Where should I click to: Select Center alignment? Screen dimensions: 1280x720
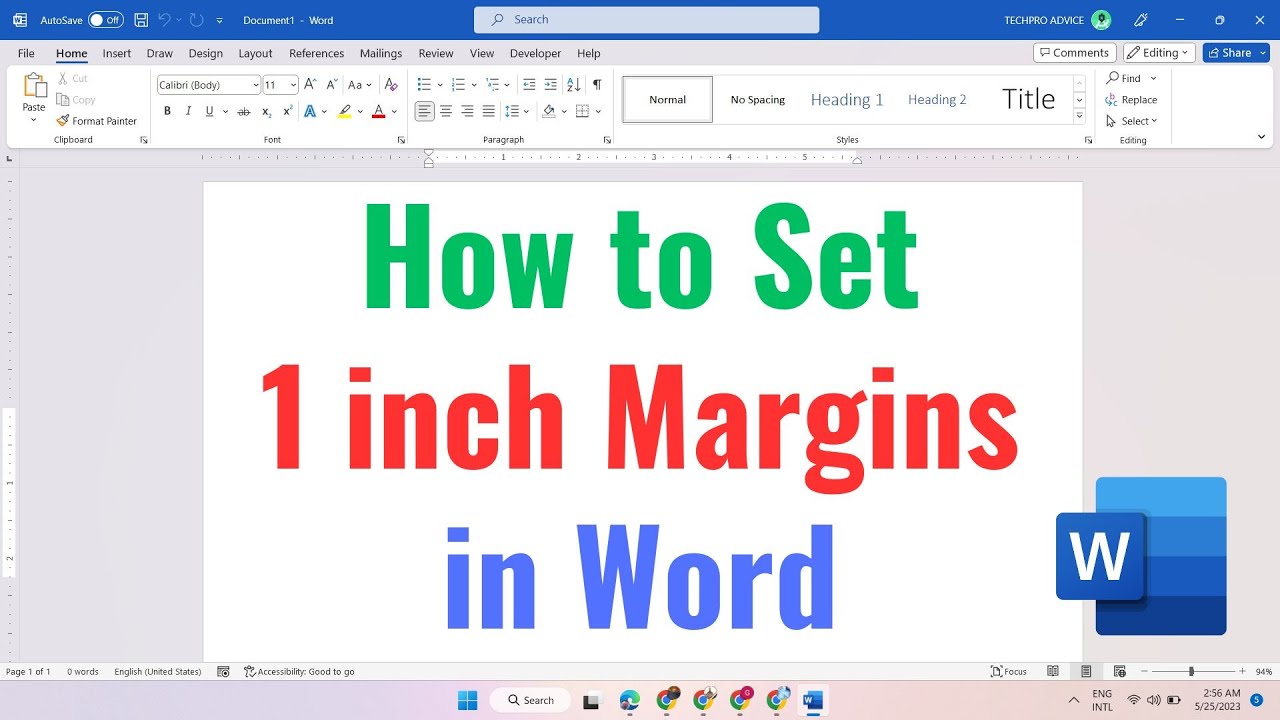(x=446, y=111)
